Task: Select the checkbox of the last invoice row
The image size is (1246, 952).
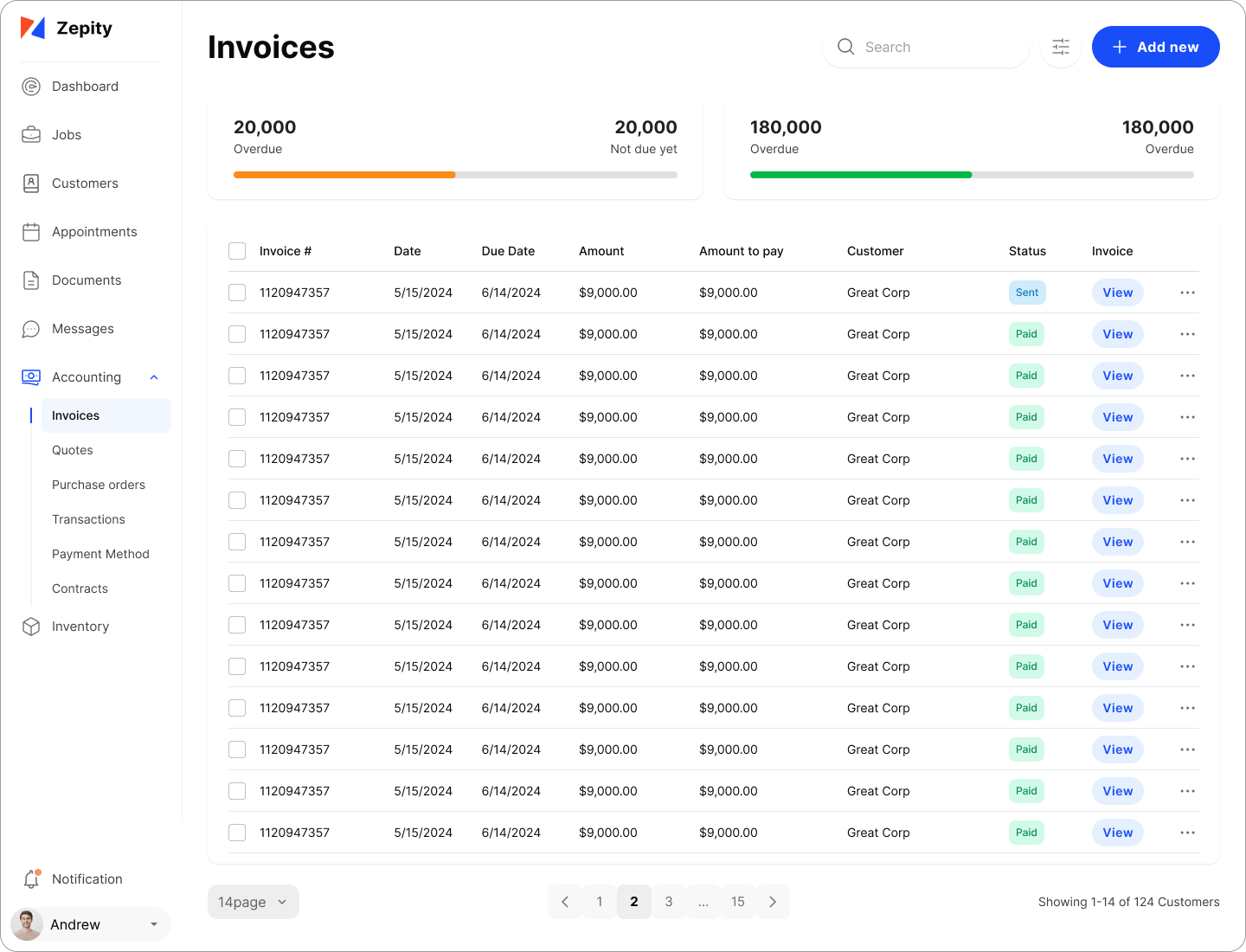Action: 237,833
